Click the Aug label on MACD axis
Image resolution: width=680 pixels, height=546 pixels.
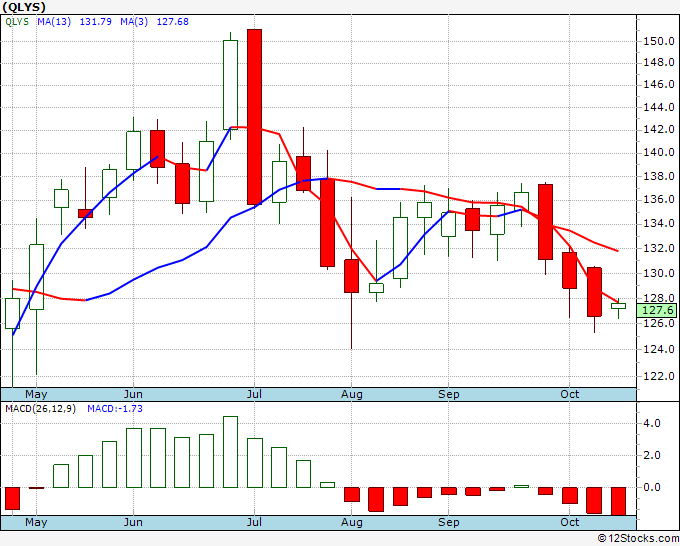(352, 522)
